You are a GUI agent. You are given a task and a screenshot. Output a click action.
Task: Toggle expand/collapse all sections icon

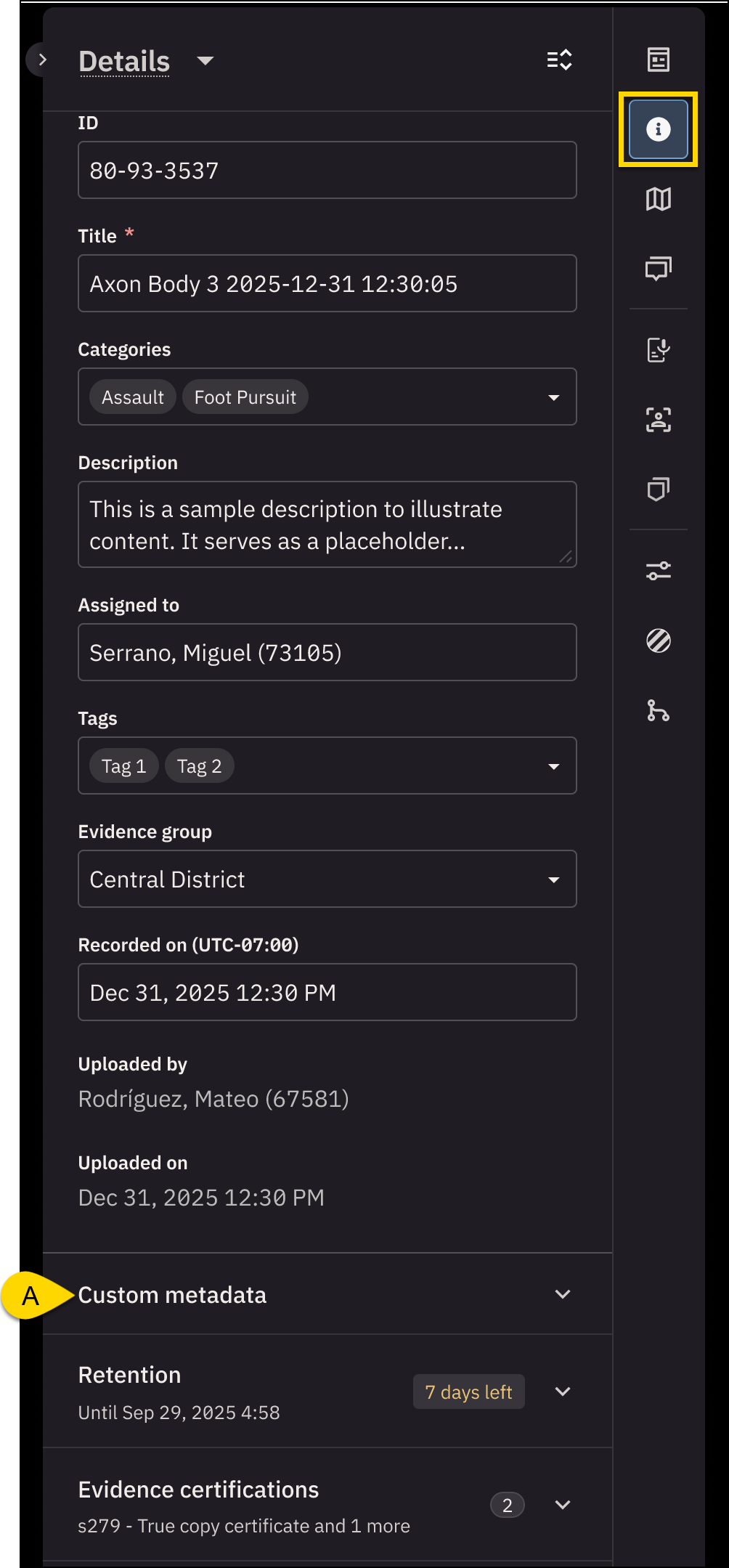(x=559, y=60)
